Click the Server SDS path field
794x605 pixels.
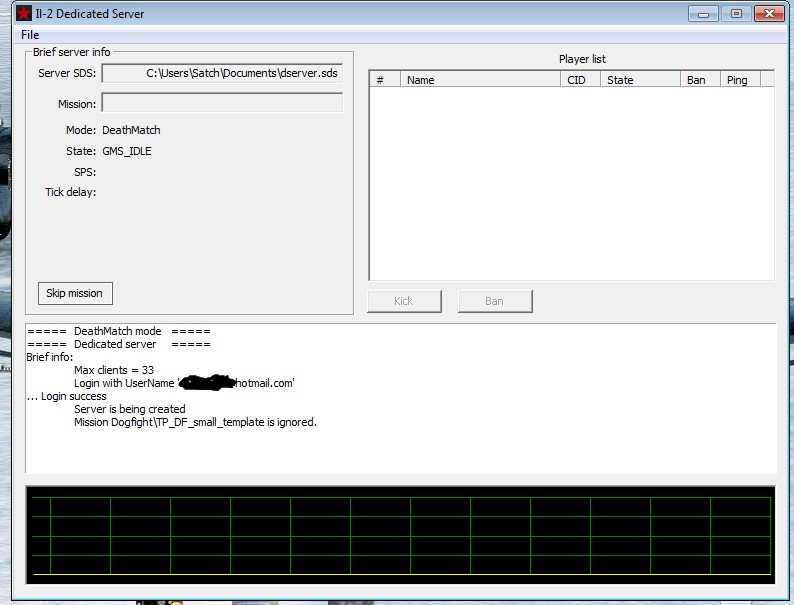coord(222,73)
